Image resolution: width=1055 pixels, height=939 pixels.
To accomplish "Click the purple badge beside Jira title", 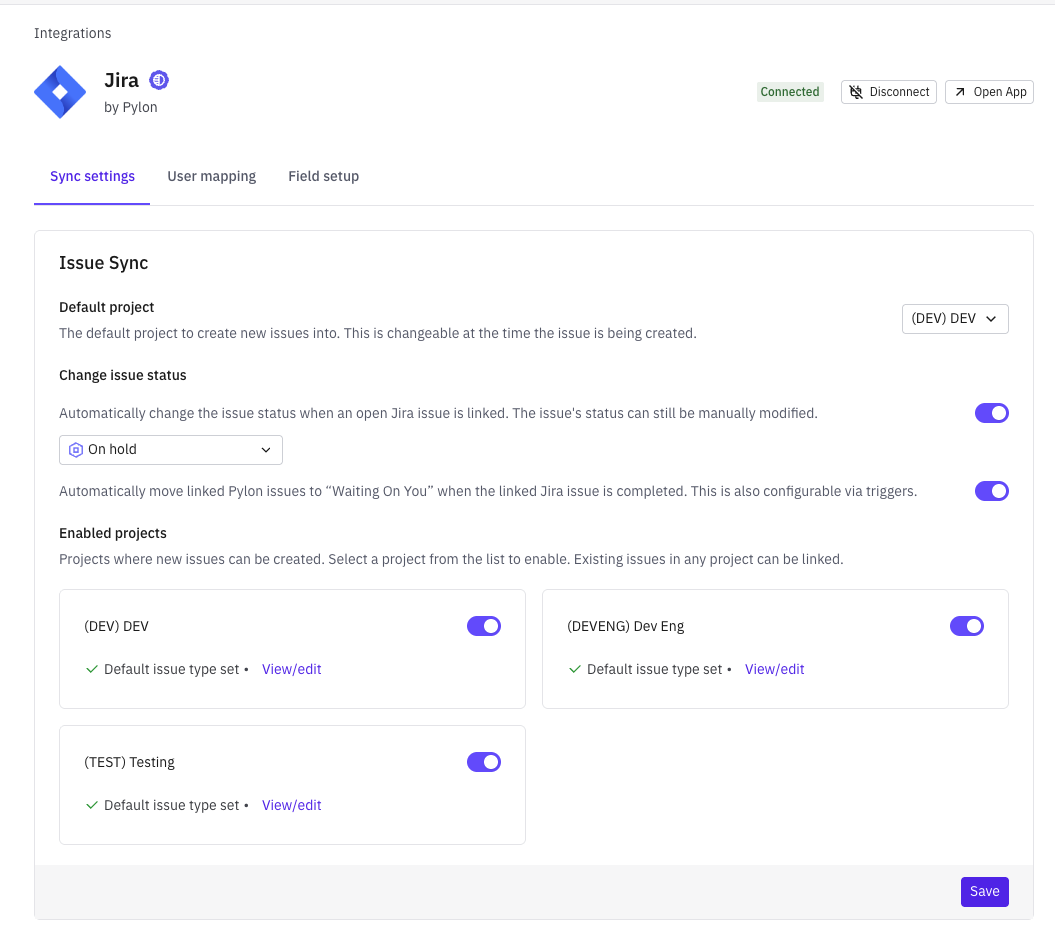I will pos(158,80).
